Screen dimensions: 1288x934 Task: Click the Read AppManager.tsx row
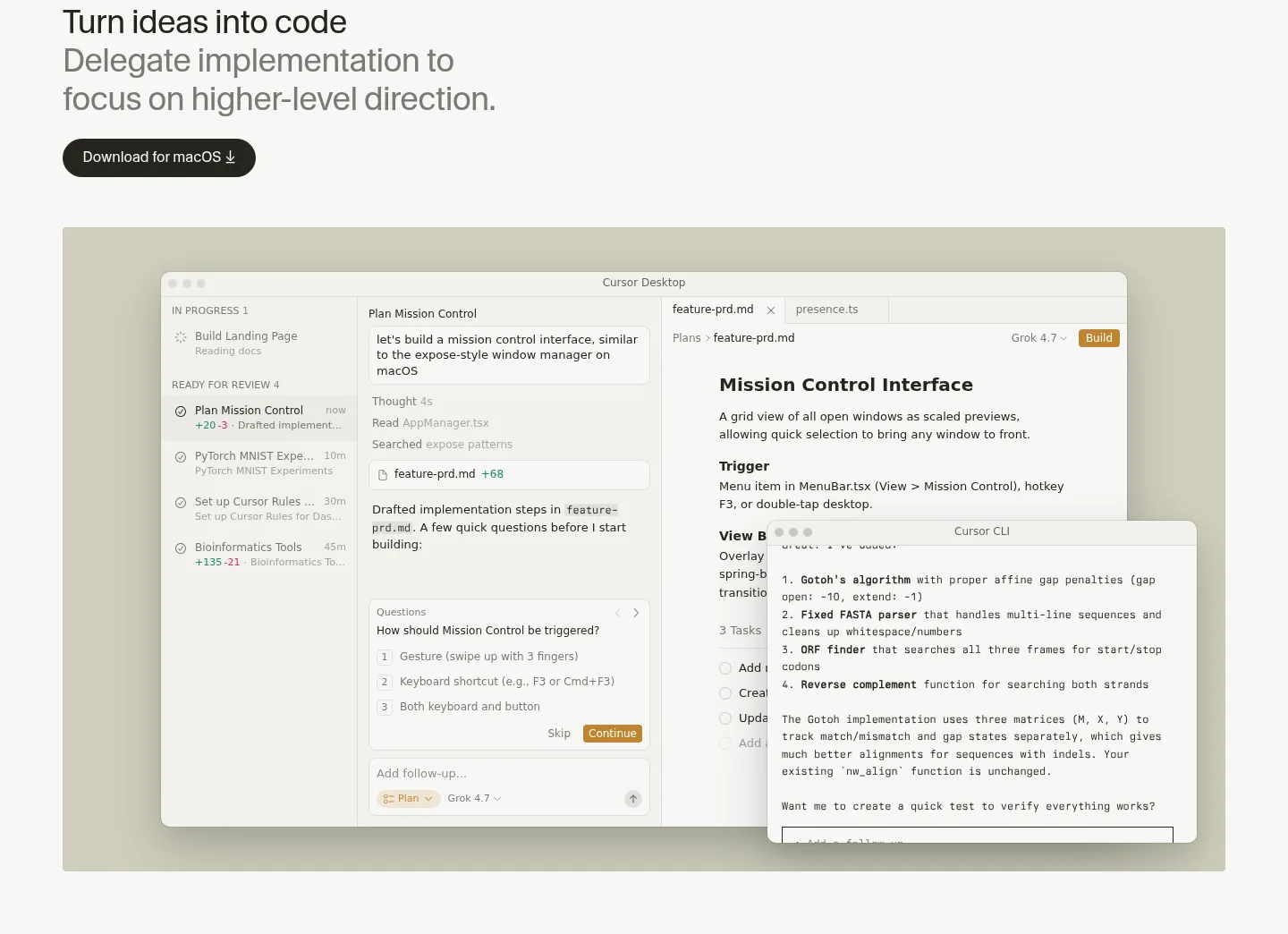point(430,423)
